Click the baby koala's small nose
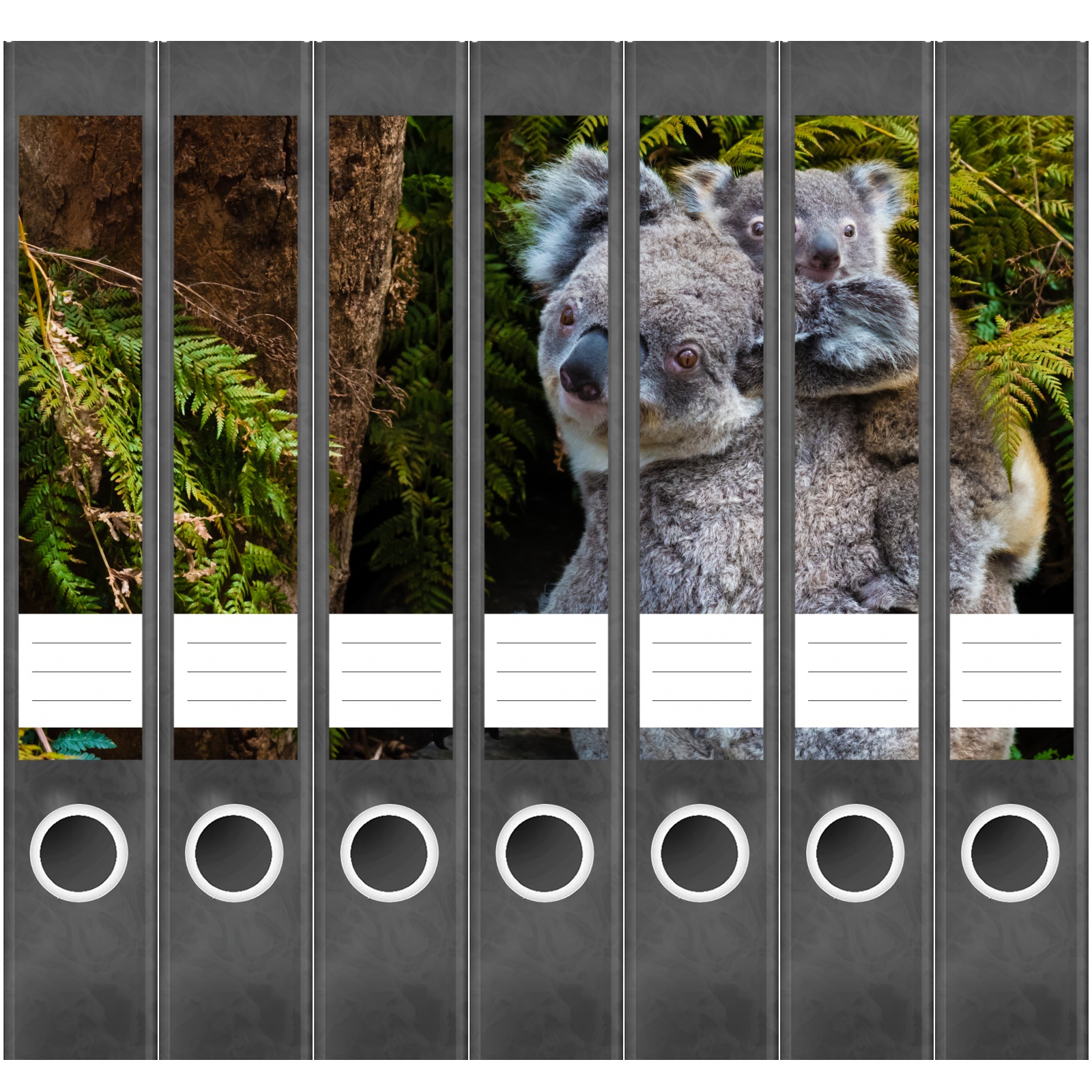Viewport: 1092px width, 1092px height. point(824,250)
